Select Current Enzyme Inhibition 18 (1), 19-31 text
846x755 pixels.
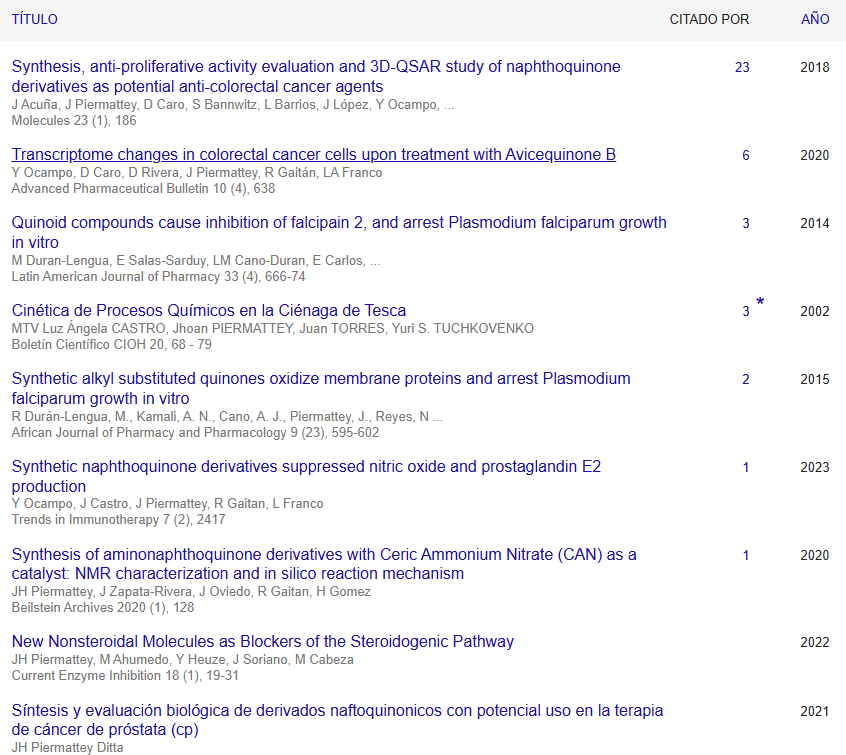[x=125, y=676]
